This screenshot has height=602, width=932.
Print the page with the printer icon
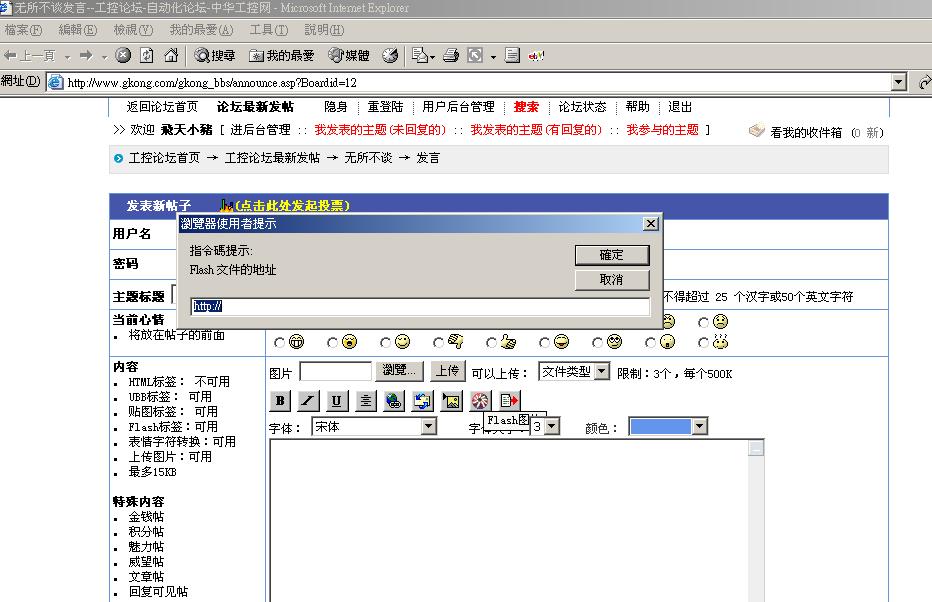coord(451,56)
